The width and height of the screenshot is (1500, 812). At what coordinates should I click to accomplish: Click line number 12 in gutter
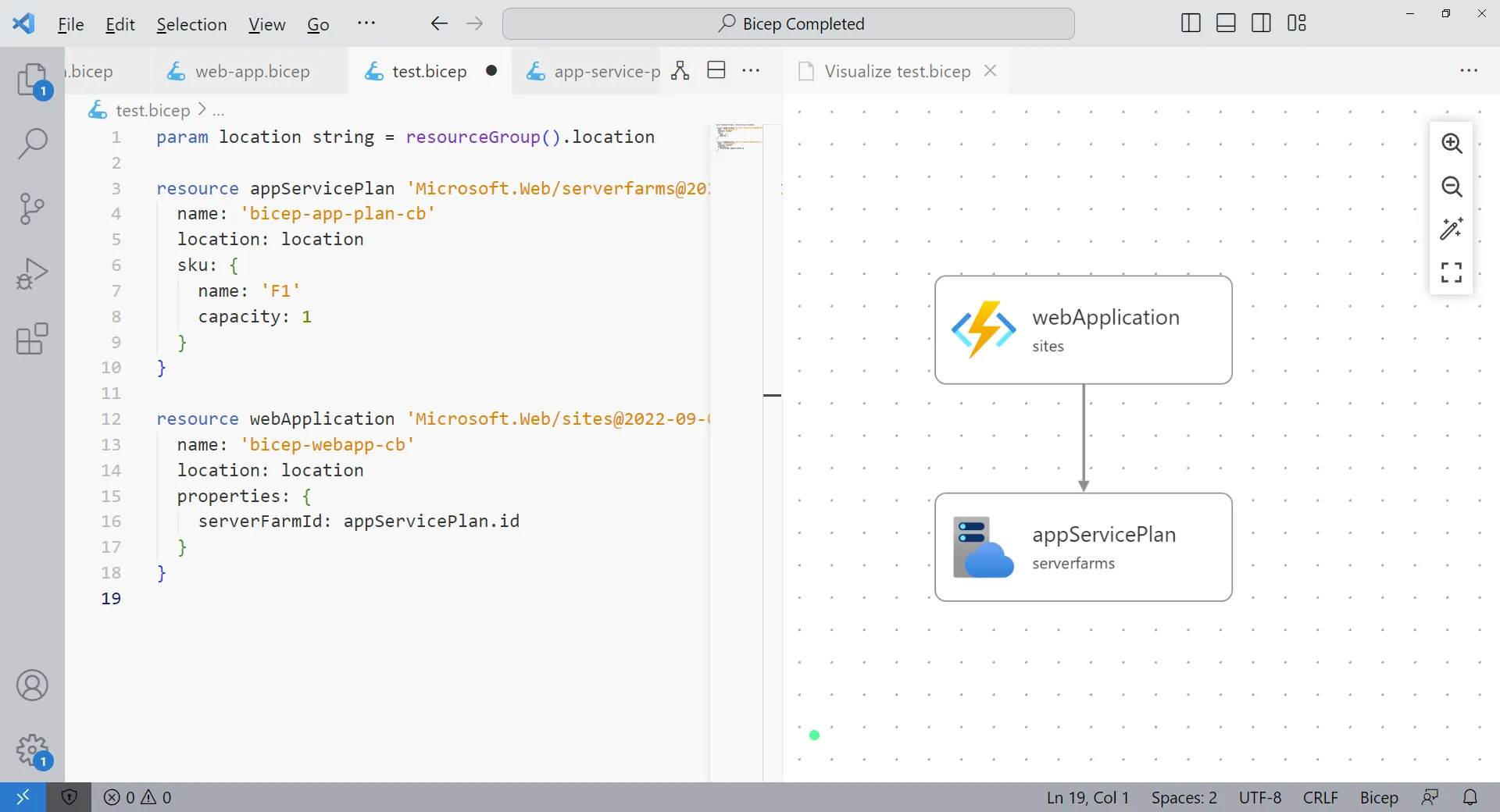pos(111,419)
